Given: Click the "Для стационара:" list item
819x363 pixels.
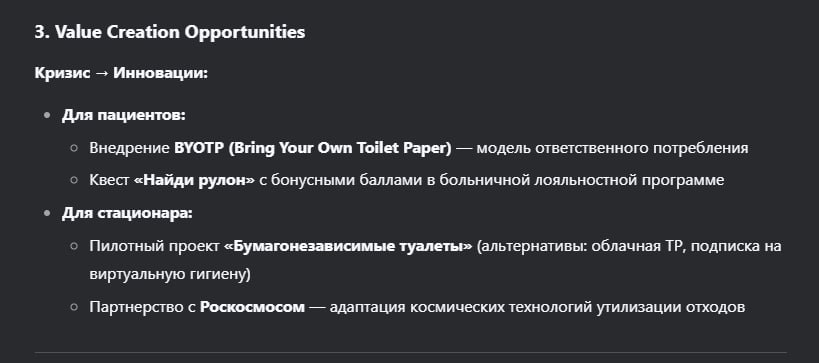Looking at the screenshot, I should (x=127, y=213).
